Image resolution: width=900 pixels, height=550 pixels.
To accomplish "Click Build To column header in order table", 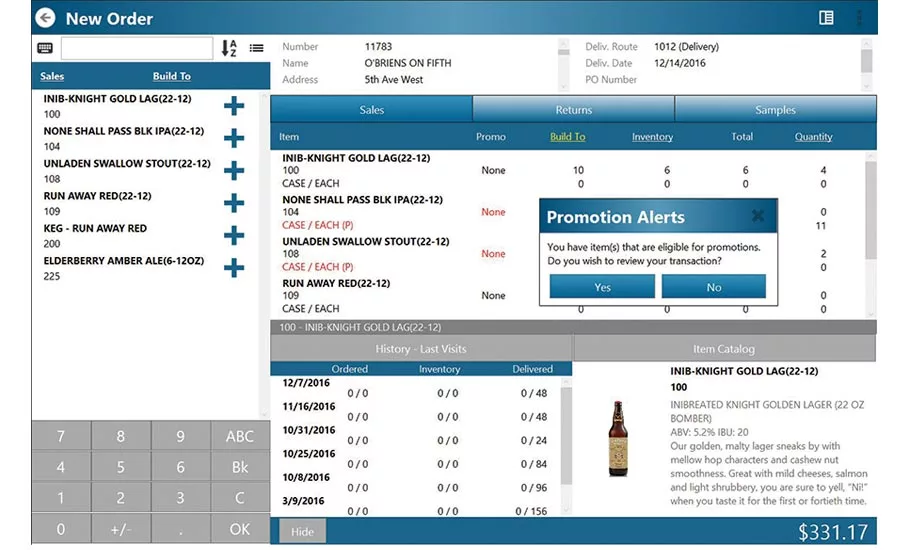I will click(x=568, y=137).
